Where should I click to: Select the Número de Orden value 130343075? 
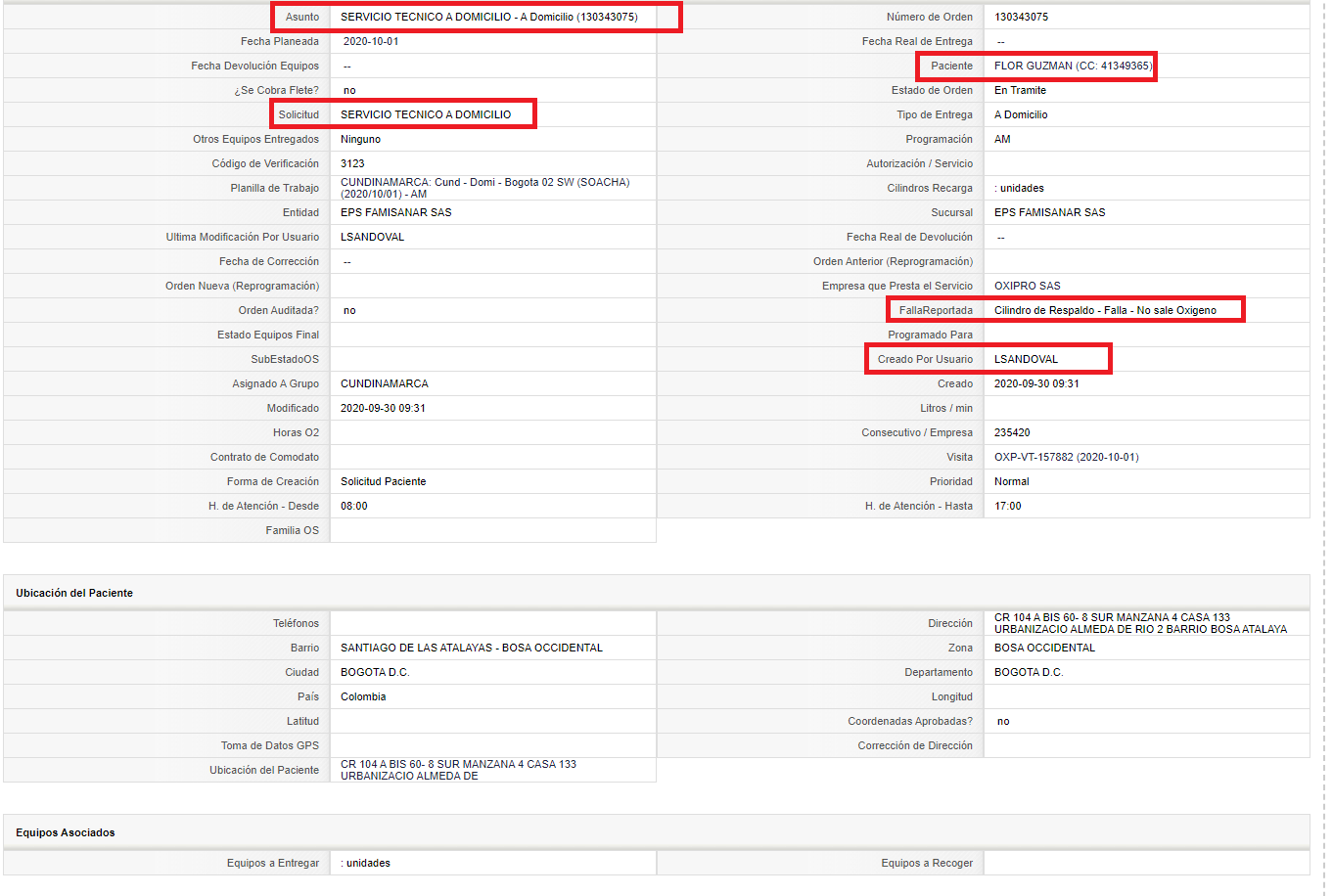pos(1021,17)
